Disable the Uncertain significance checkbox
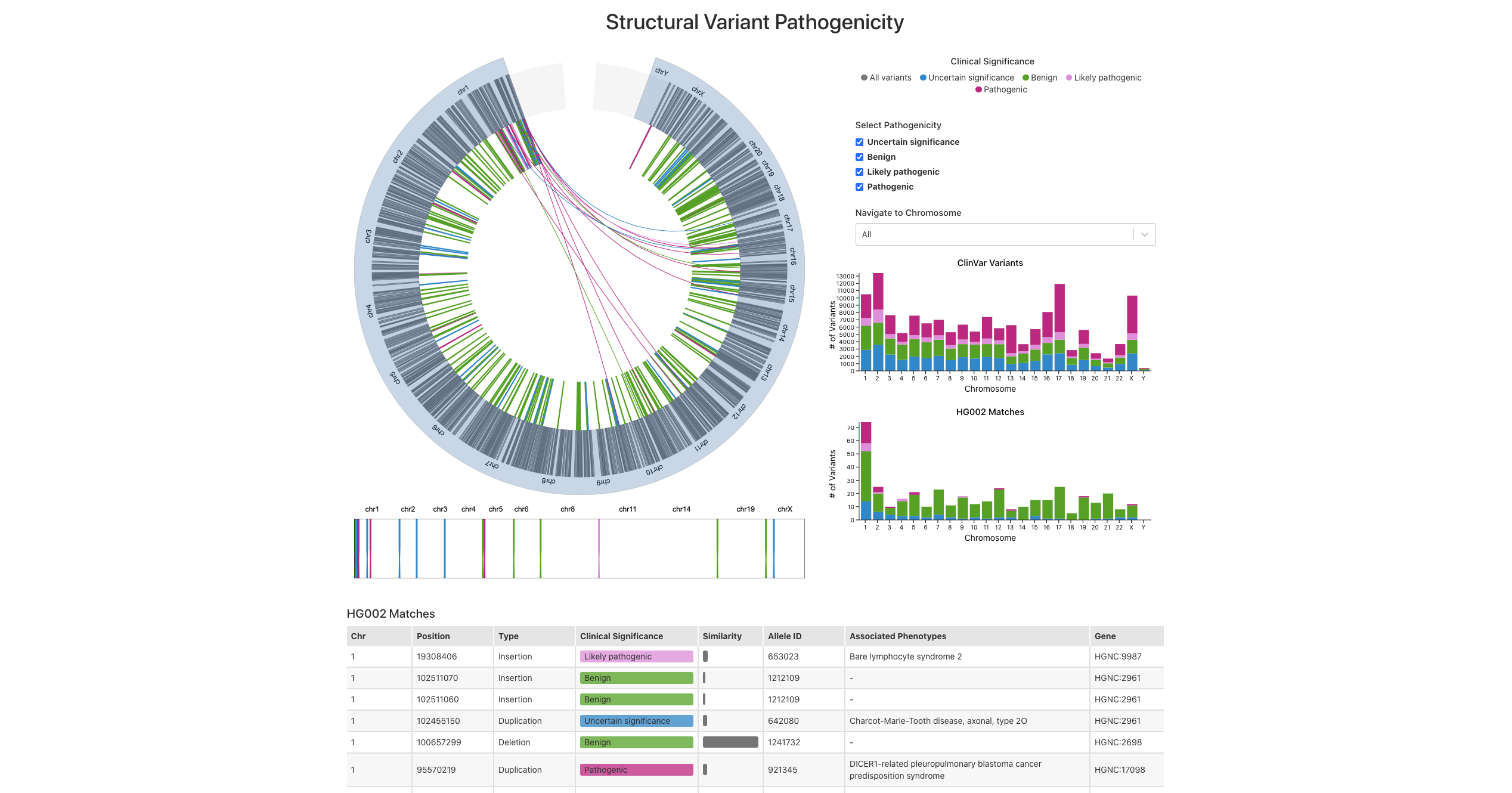Viewport: 1512px width, 793px height. pos(859,140)
